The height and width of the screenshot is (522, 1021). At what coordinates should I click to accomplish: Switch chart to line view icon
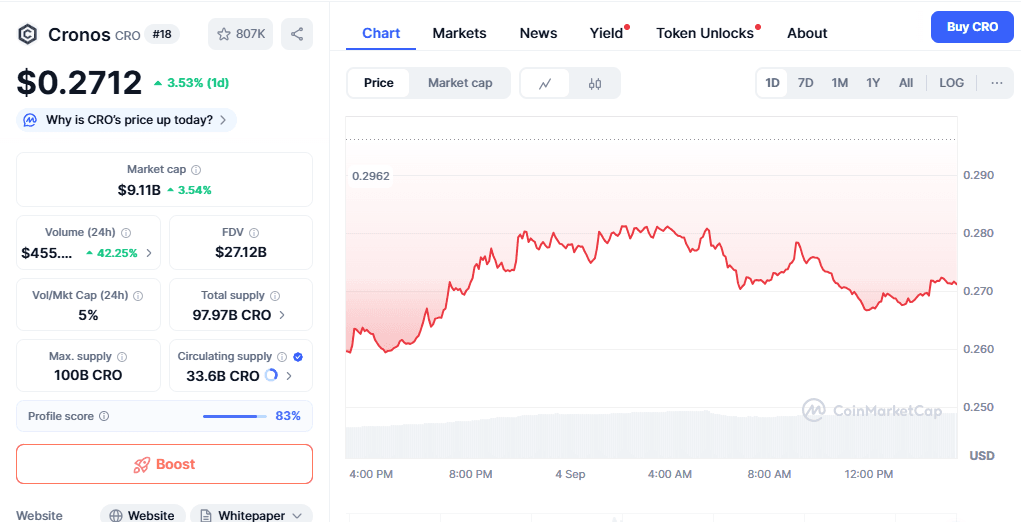pos(545,83)
